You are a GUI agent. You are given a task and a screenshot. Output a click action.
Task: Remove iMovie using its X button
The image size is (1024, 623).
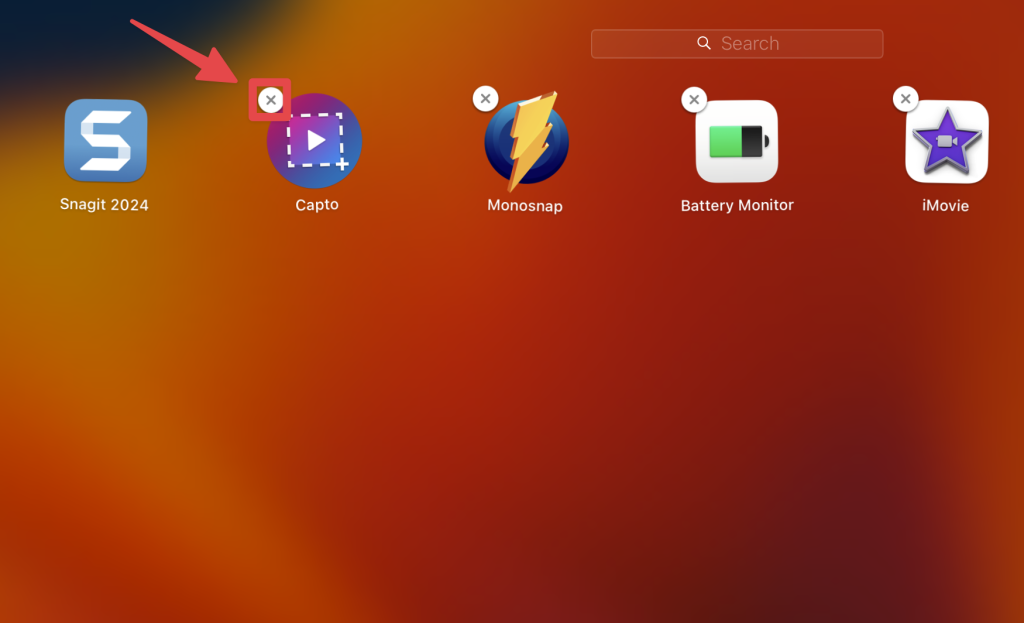point(905,99)
